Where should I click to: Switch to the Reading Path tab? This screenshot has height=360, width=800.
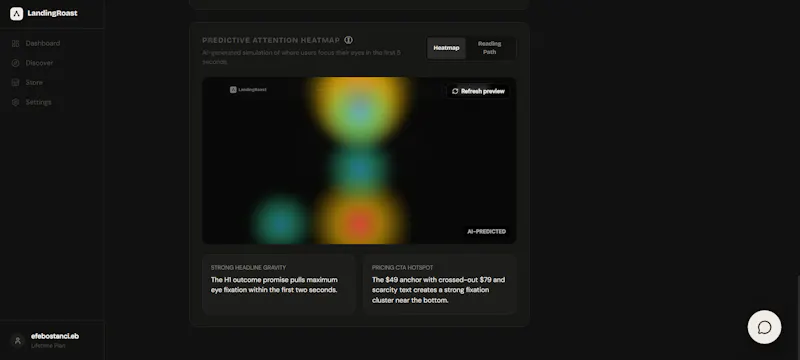(489, 48)
